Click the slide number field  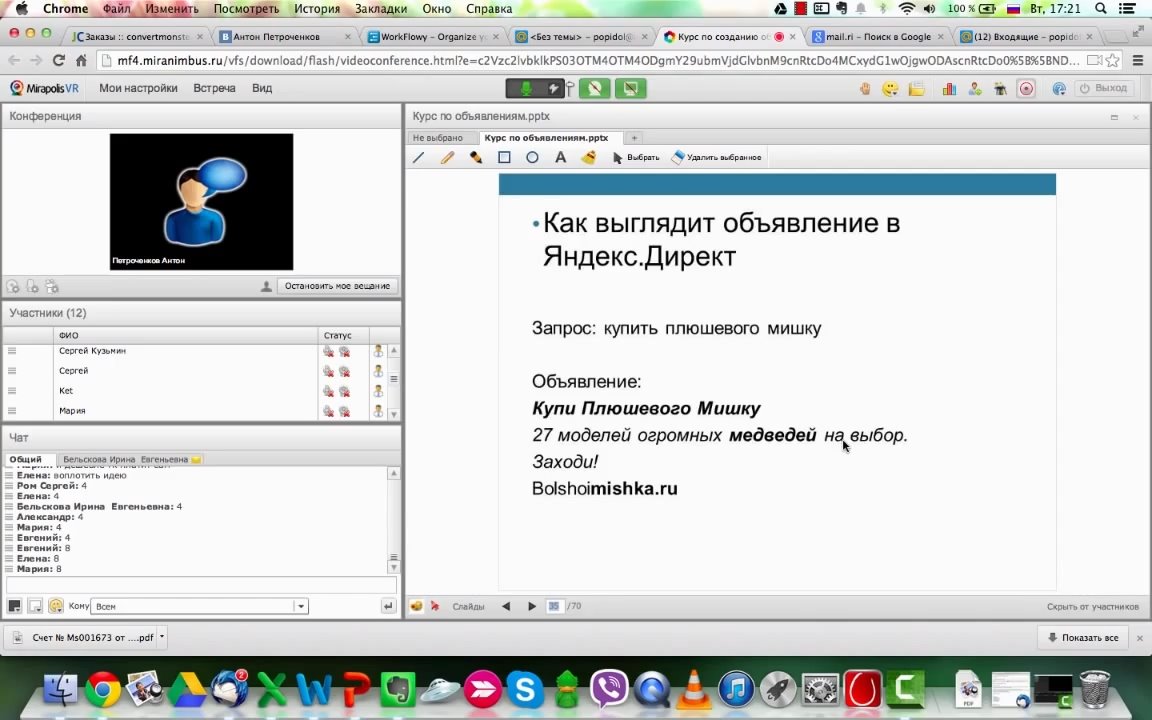(x=554, y=606)
